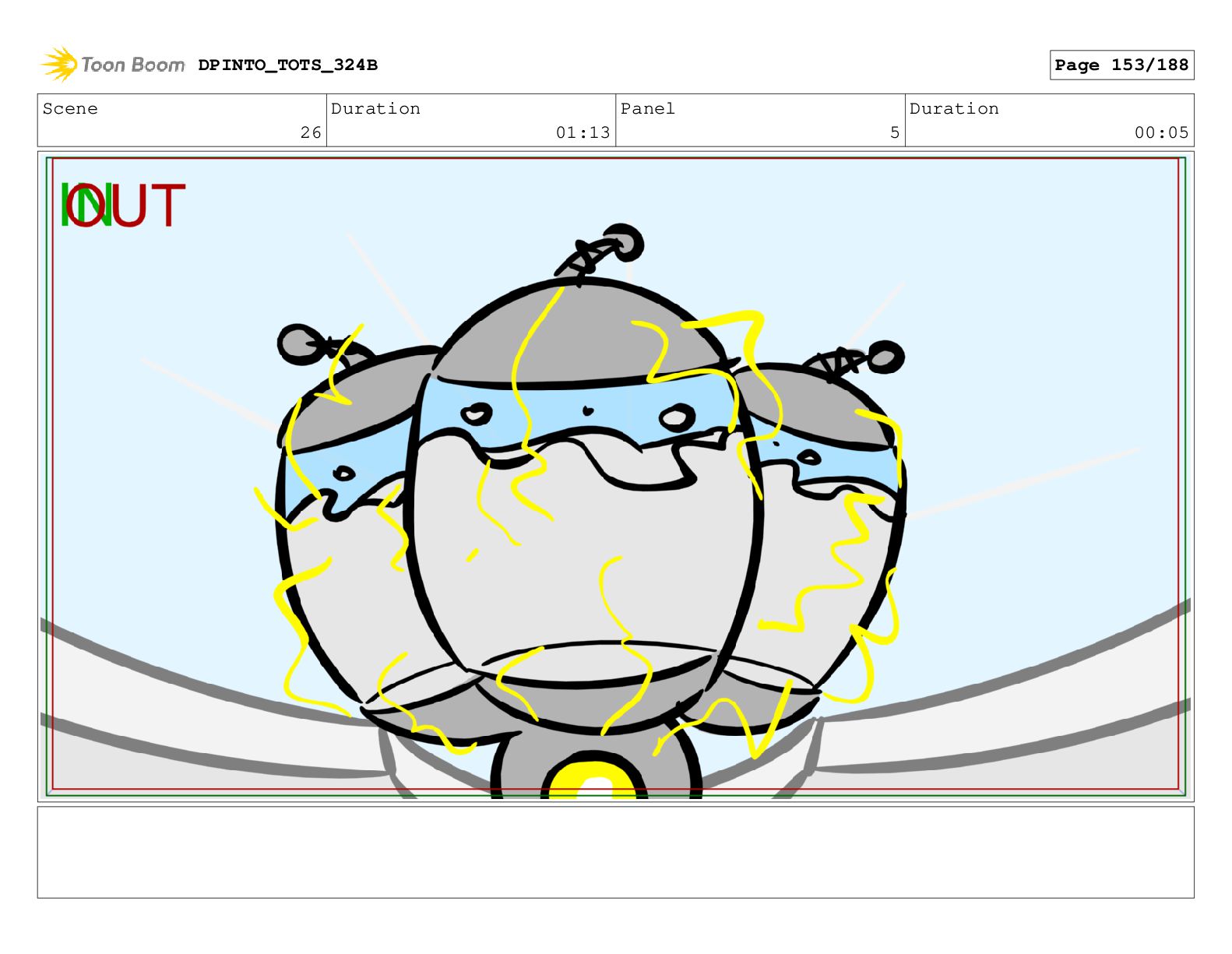Click the storyboard panel robot drawing
The image size is (1232, 954).
[x=591, y=510]
